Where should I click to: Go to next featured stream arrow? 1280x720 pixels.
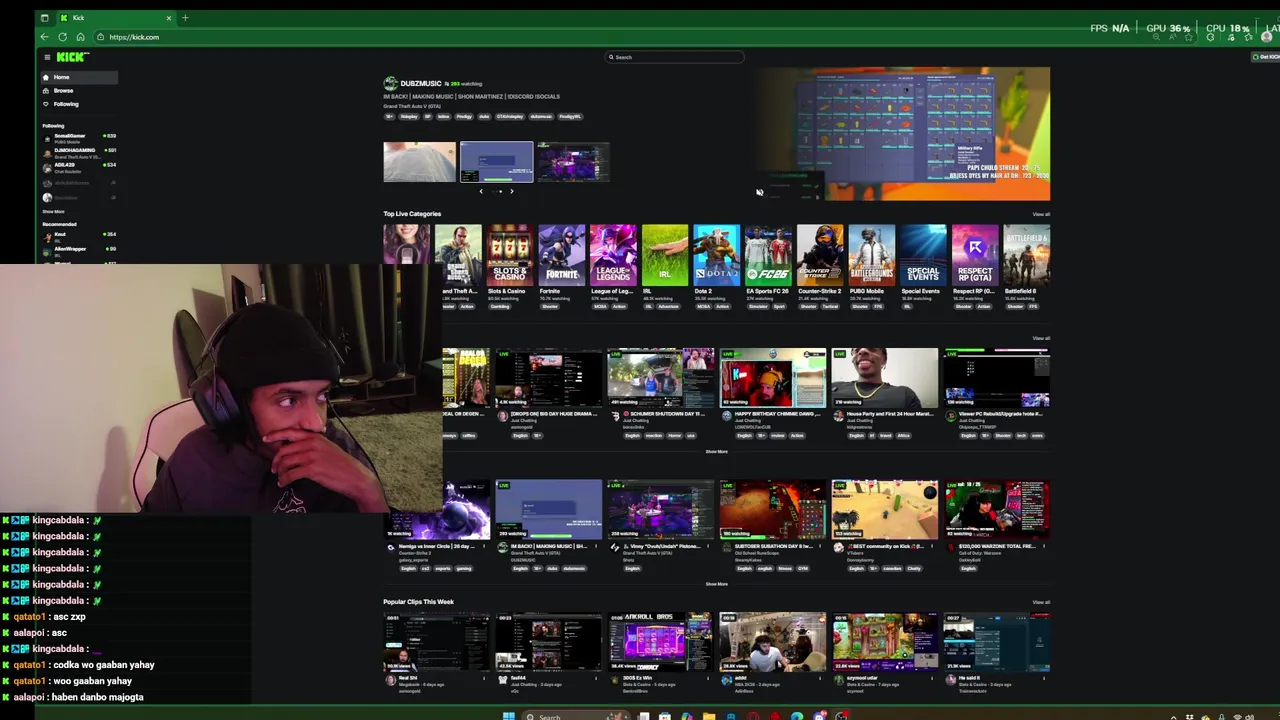pos(512,191)
